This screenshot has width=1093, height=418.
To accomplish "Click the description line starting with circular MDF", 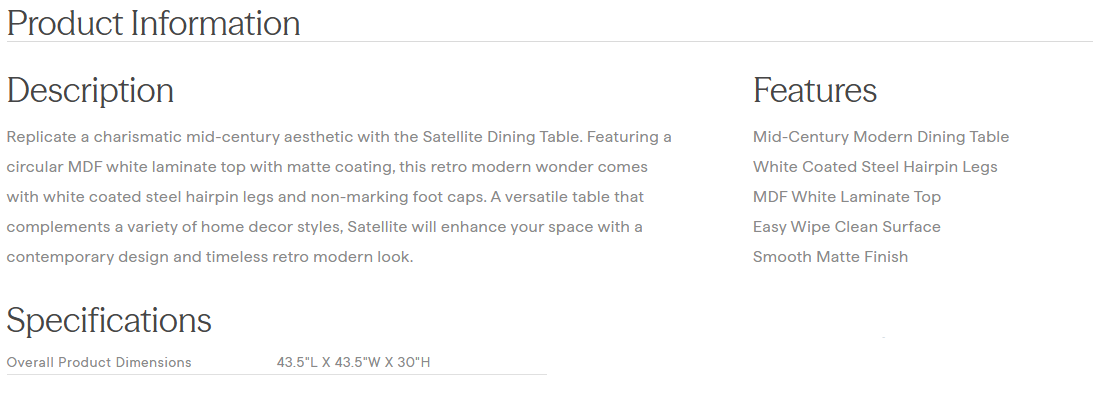I will (x=326, y=167).
